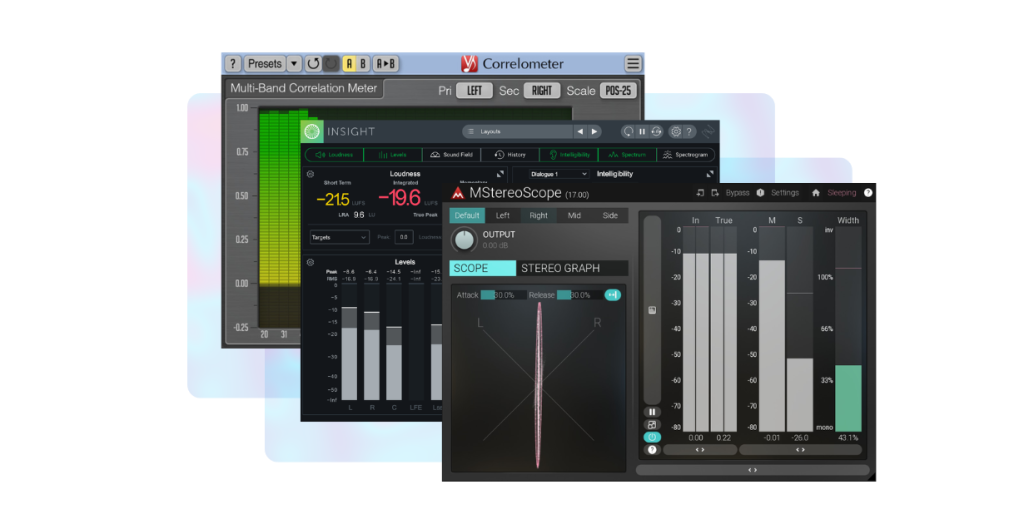The height and width of the screenshot is (524, 1024).
Task: Pause Insight metering
Action: point(642,131)
